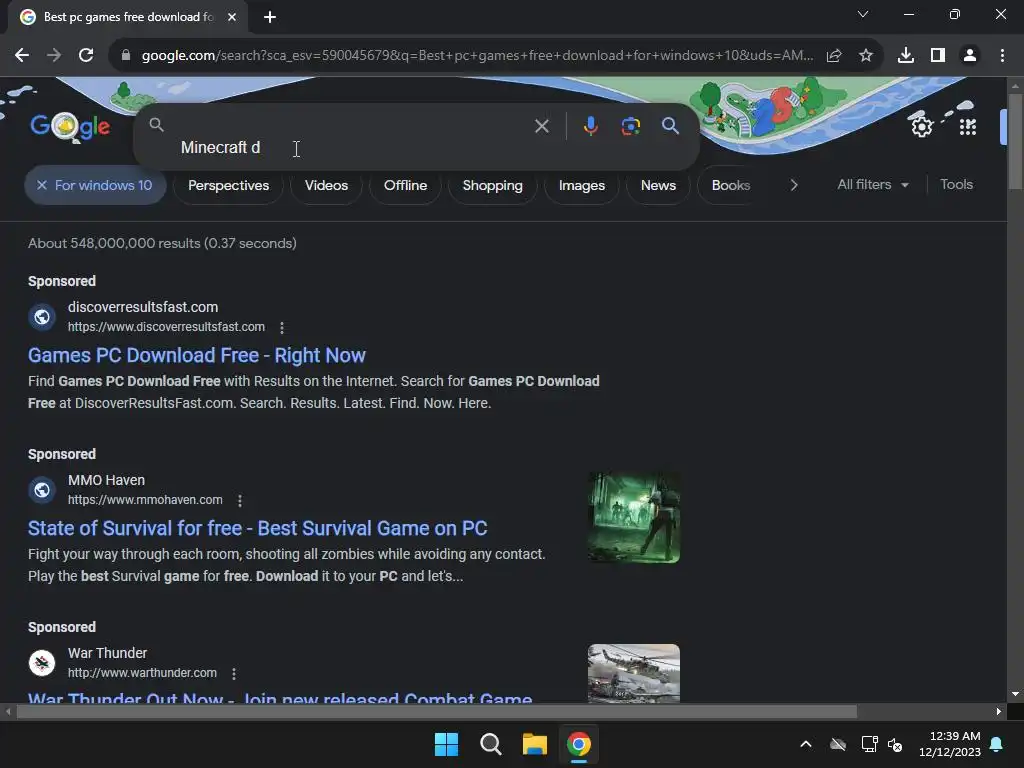
Task: Click the browser forward arrow
Action: click(54, 56)
